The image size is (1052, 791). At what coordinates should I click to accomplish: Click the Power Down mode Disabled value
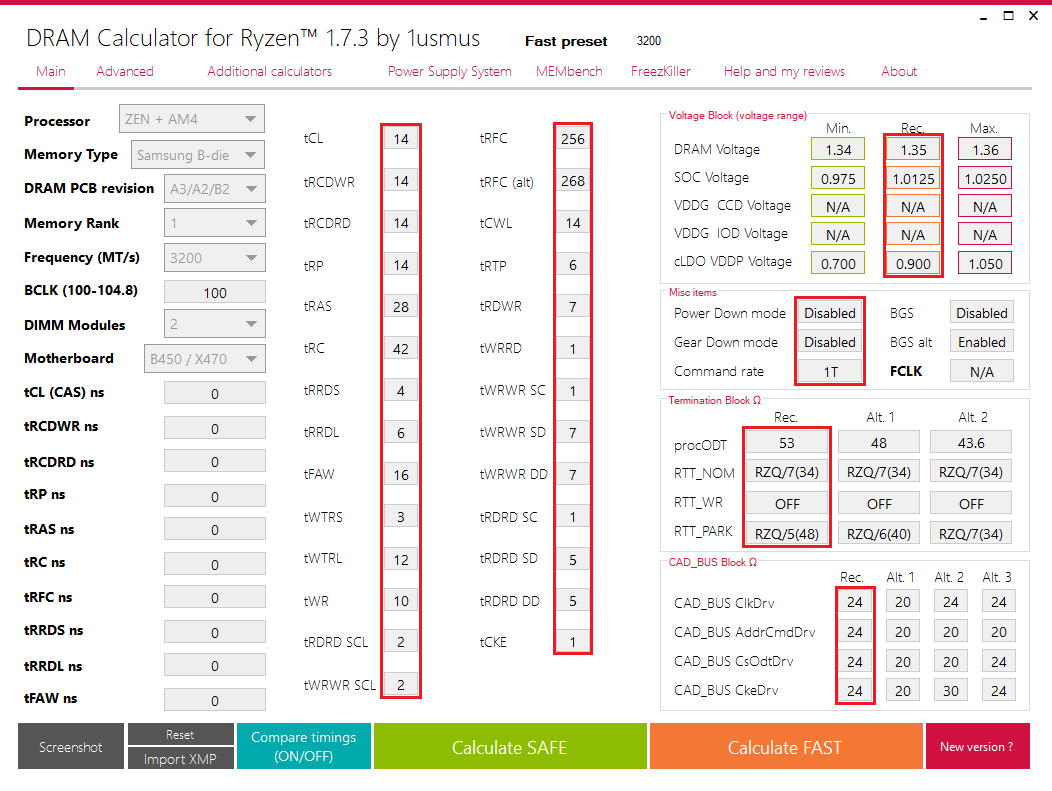pyautogui.click(x=830, y=313)
